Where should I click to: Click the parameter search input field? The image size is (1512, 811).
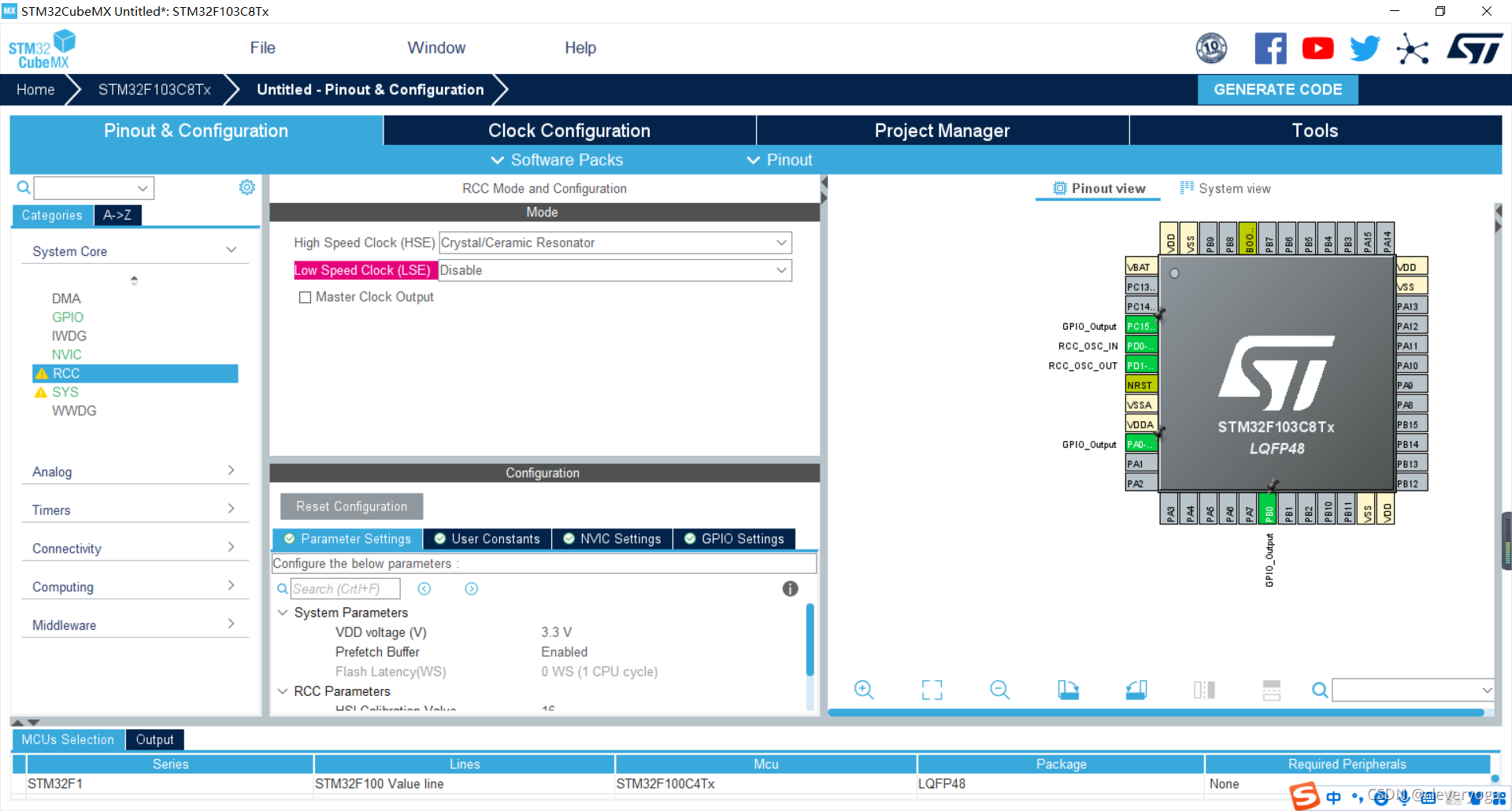(x=345, y=589)
